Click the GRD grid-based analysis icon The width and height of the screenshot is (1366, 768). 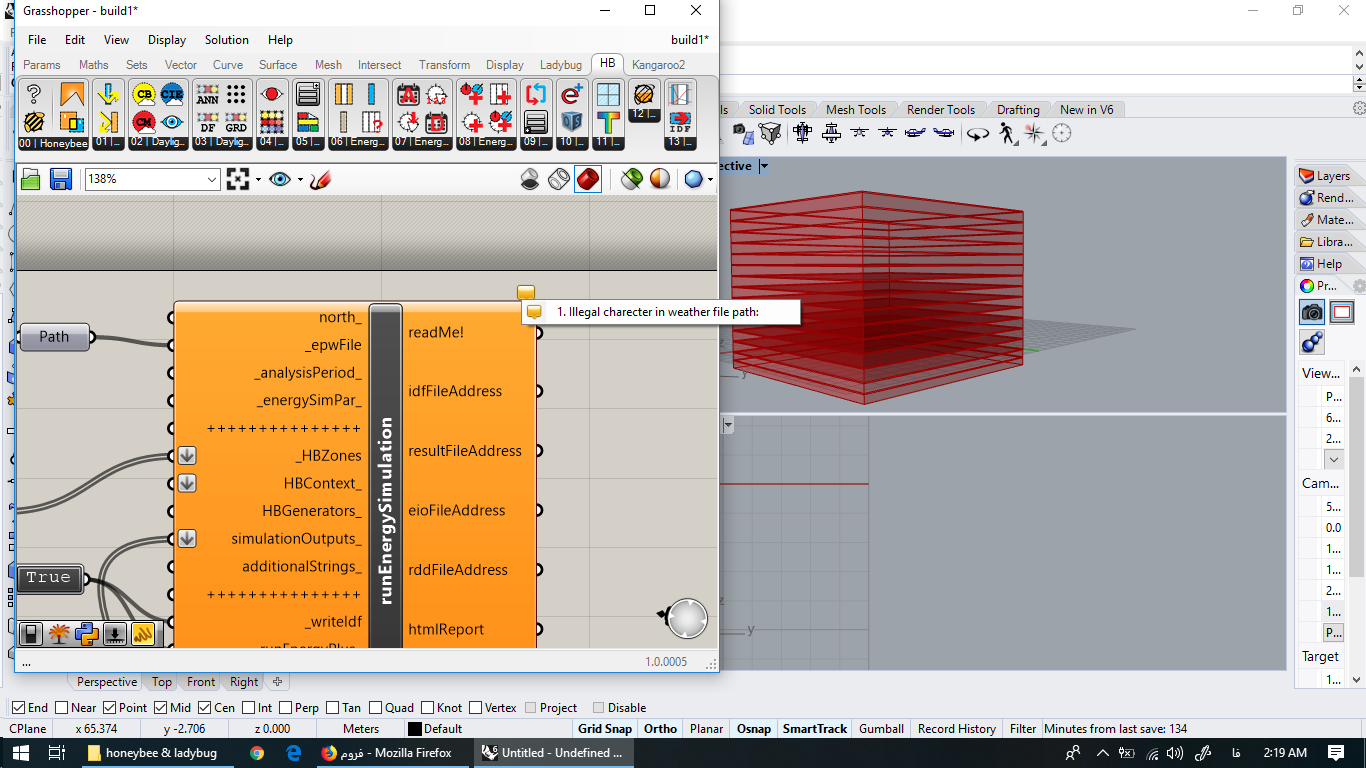pos(236,122)
